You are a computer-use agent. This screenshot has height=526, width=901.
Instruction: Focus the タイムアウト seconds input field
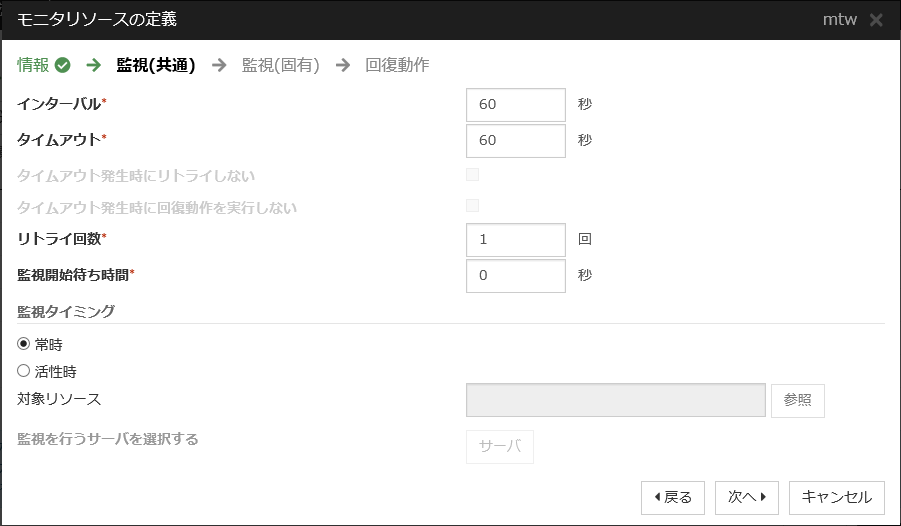516,140
